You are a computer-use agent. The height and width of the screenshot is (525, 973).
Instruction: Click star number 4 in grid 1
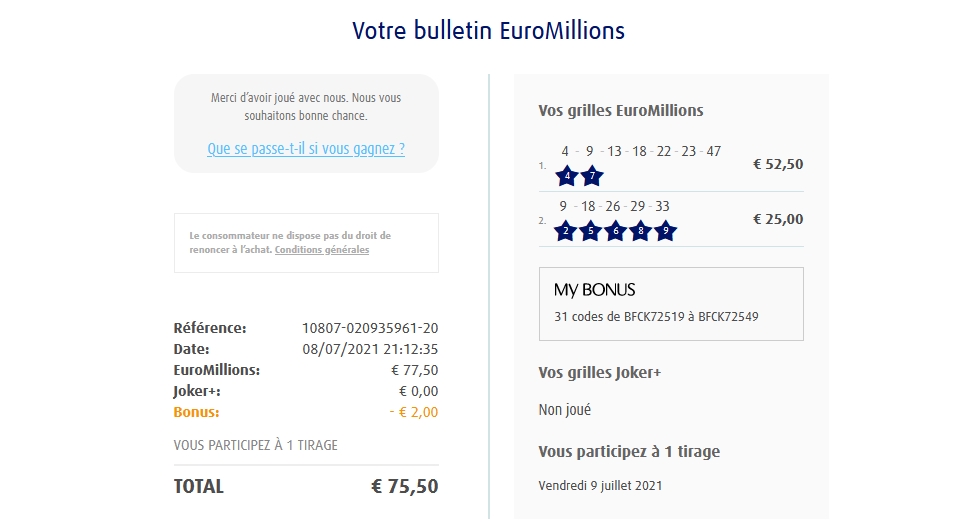click(567, 177)
